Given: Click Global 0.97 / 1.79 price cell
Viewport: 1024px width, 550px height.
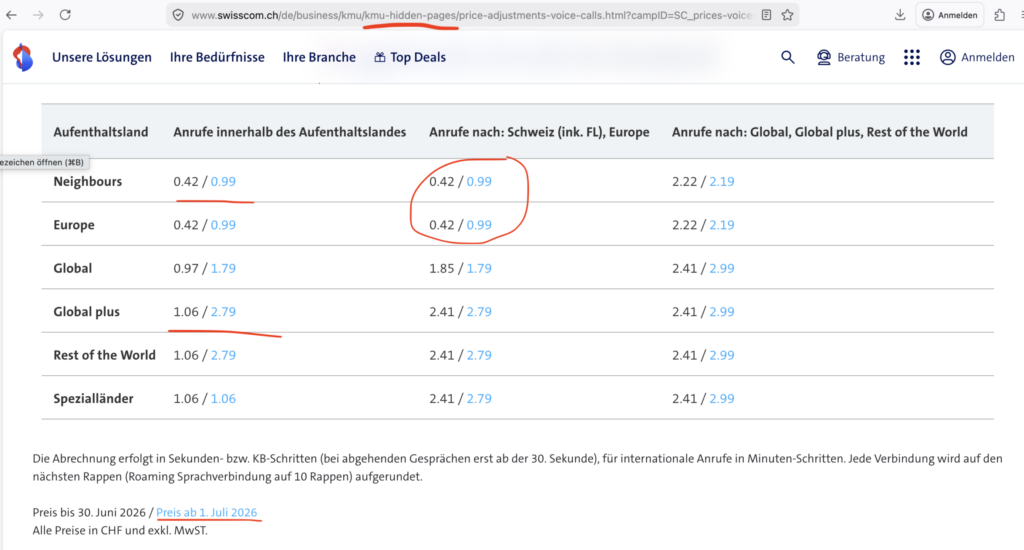Looking at the screenshot, I should click(204, 268).
